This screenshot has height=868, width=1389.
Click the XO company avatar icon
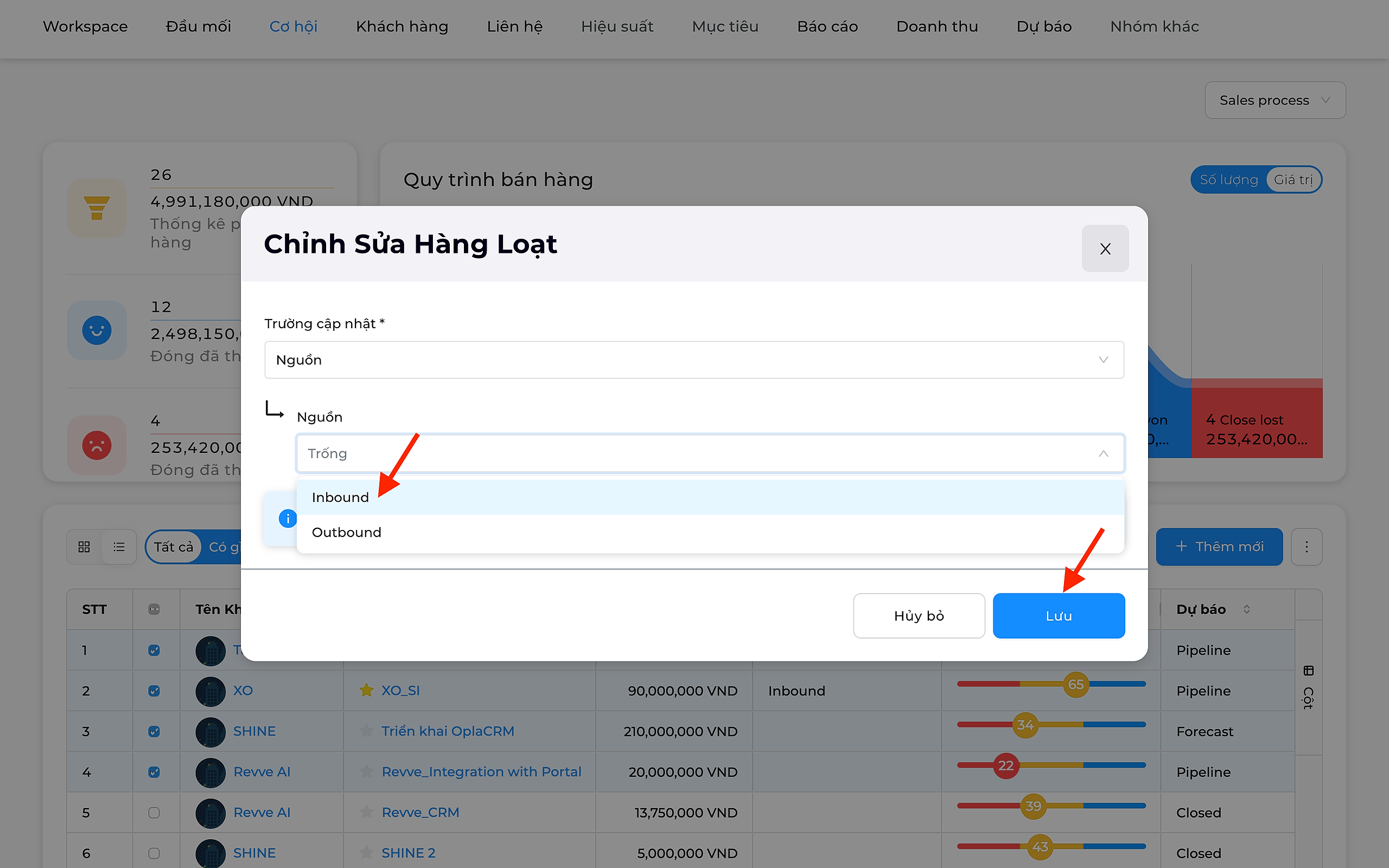211,691
